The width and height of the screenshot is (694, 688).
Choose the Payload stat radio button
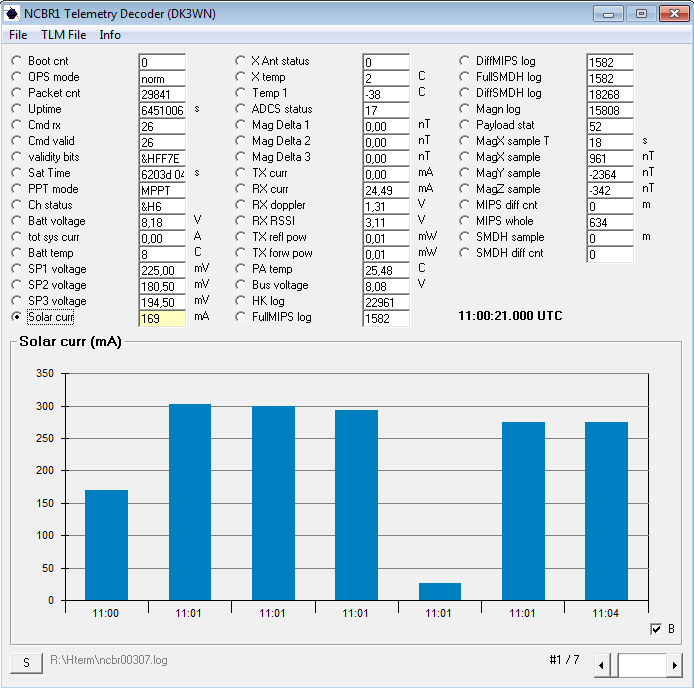pyautogui.click(x=465, y=125)
